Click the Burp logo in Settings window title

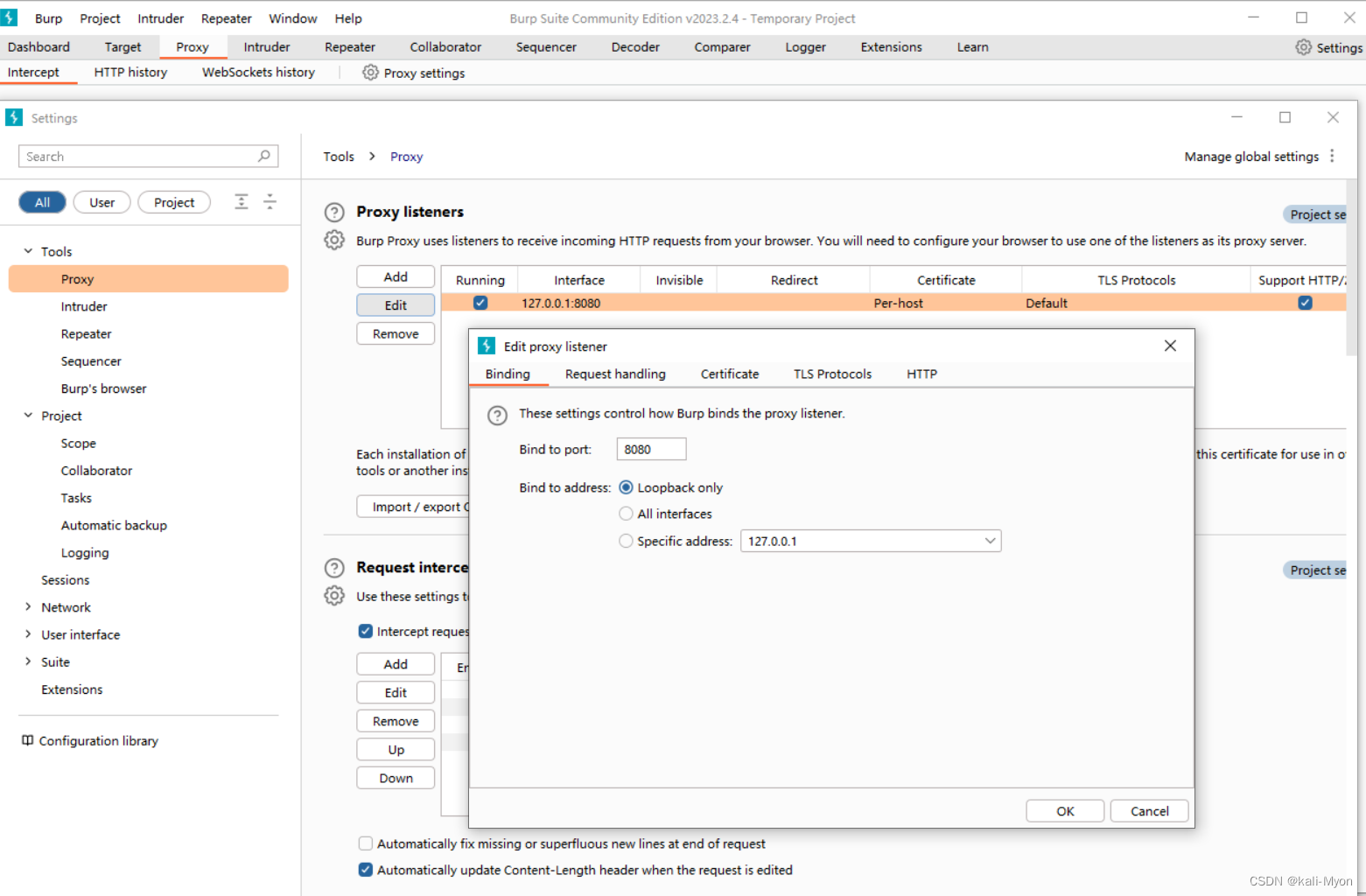pyautogui.click(x=14, y=117)
